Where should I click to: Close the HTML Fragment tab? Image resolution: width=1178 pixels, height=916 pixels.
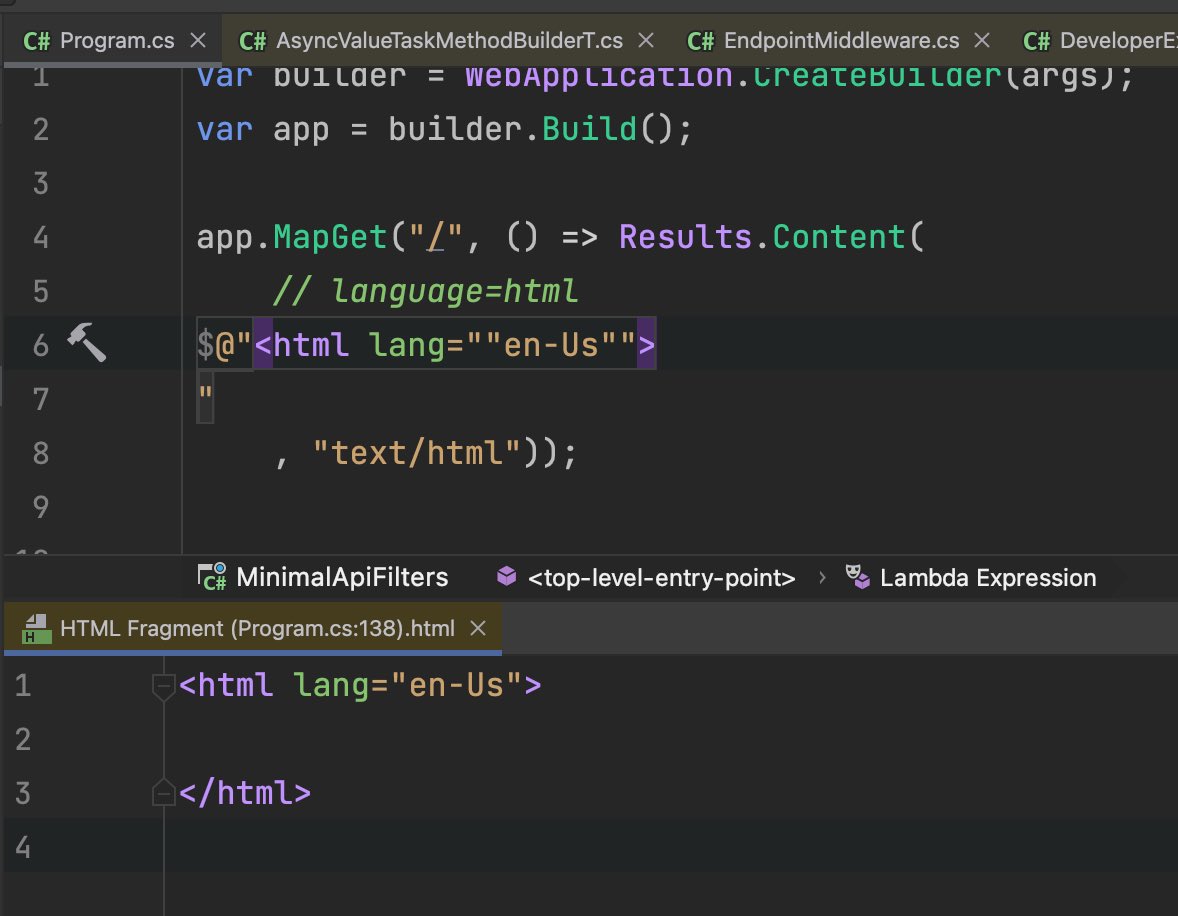coord(478,628)
